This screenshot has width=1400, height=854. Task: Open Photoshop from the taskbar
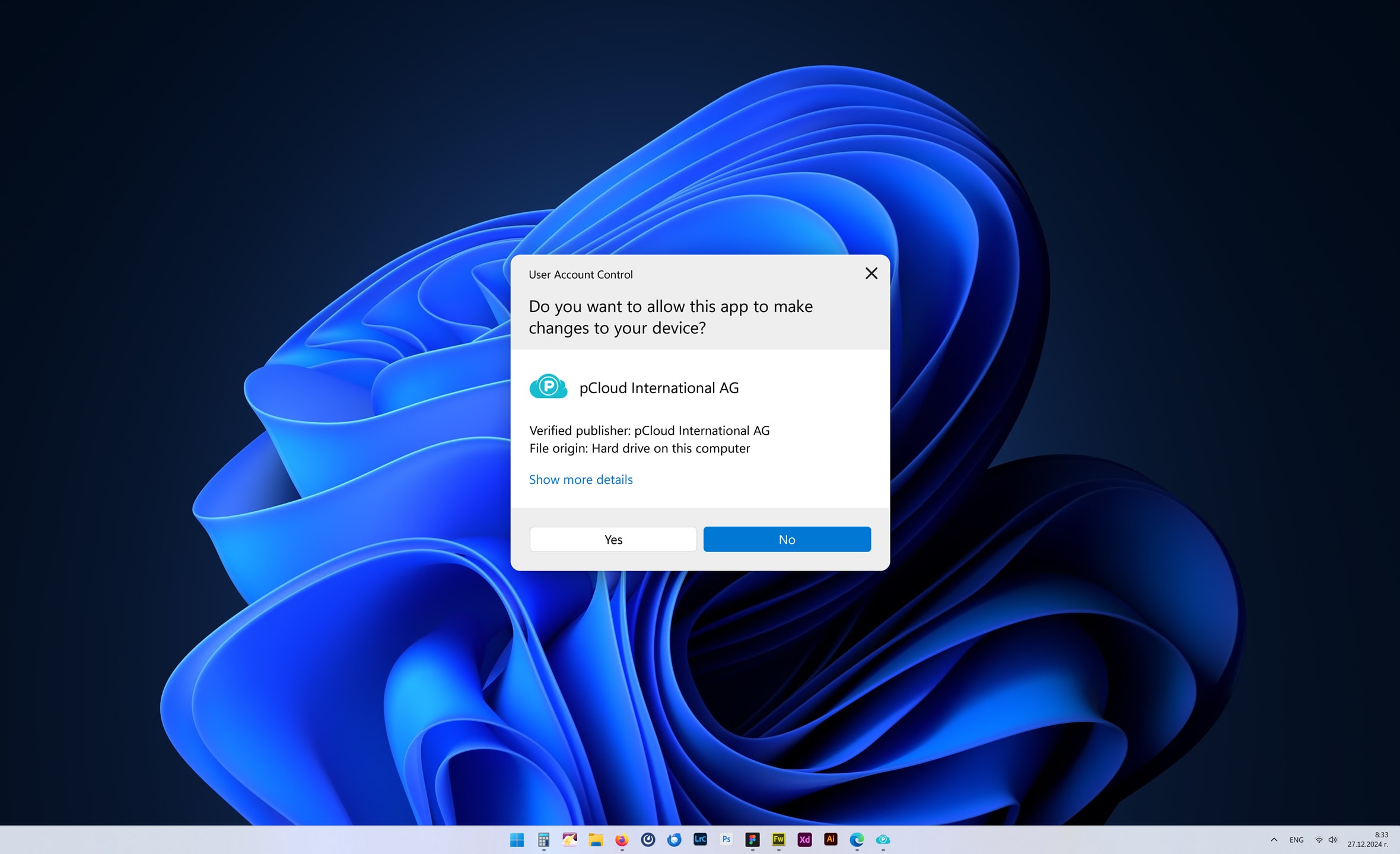click(x=726, y=840)
